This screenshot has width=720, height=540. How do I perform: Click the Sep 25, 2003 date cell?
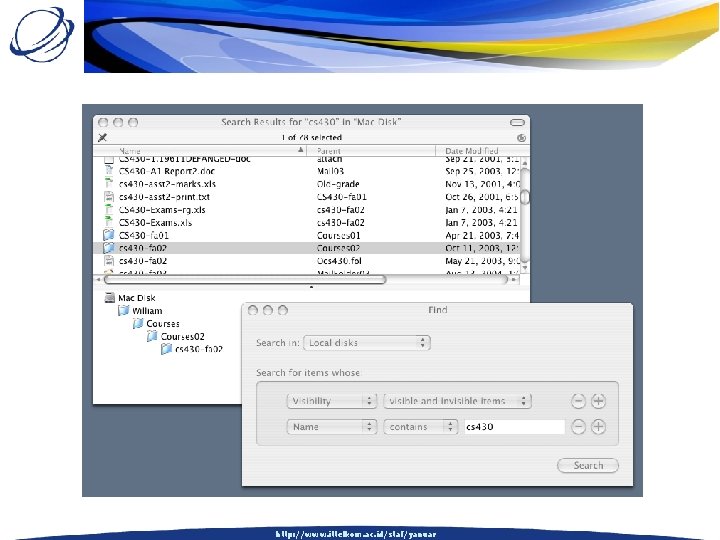coord(482,171)
